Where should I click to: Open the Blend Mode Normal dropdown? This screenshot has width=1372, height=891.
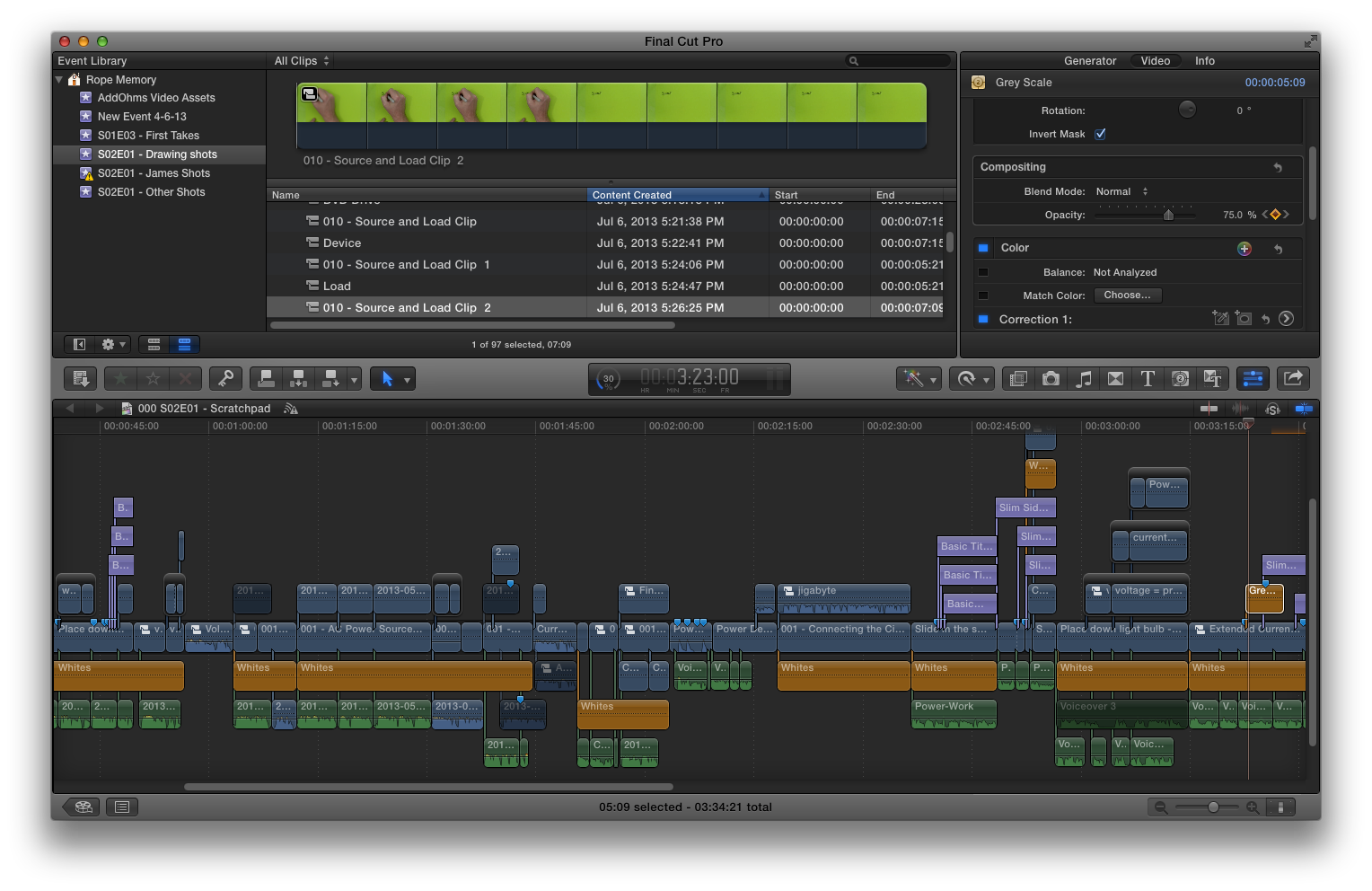click(1121, 191)
